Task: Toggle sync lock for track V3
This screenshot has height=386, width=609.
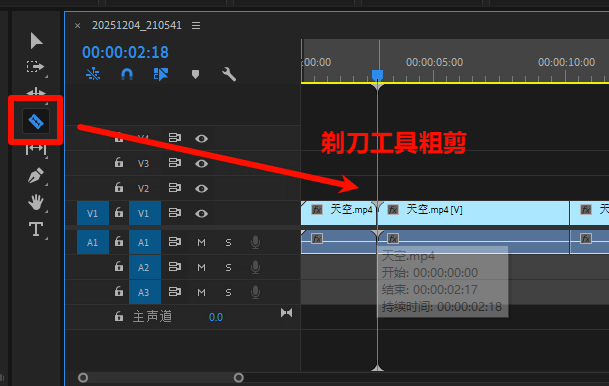Action: point(174,163)
